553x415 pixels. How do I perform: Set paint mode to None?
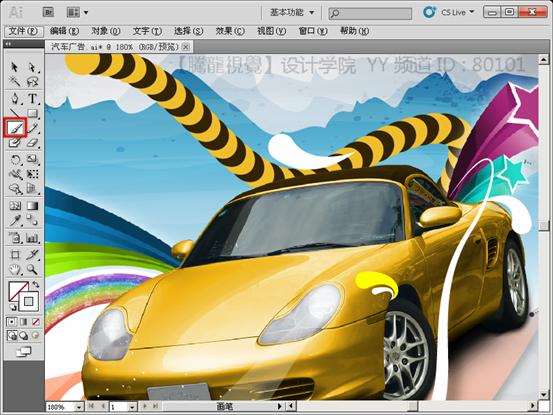click(36, 322)
